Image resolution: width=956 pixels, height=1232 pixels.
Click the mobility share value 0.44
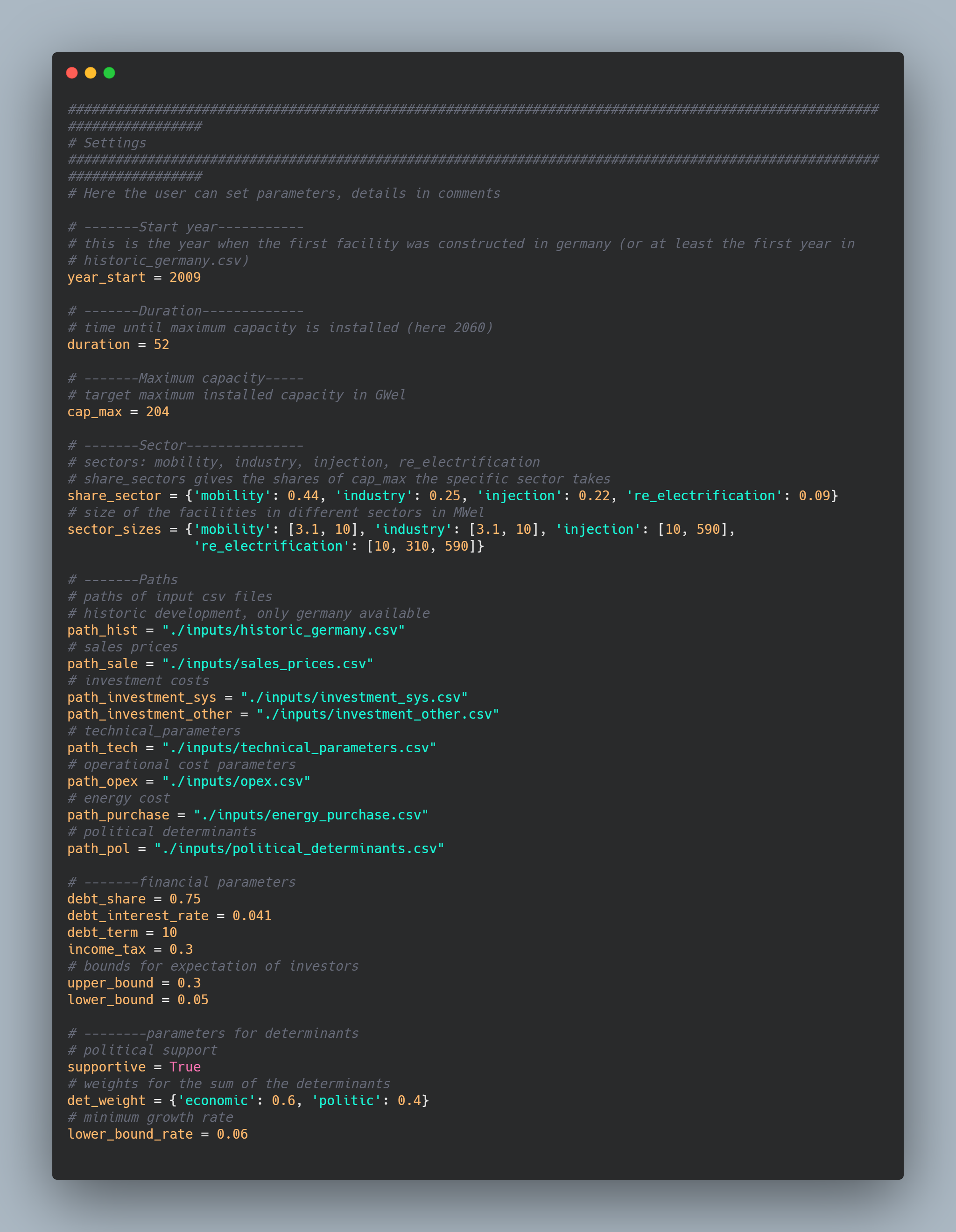[303, 496]
